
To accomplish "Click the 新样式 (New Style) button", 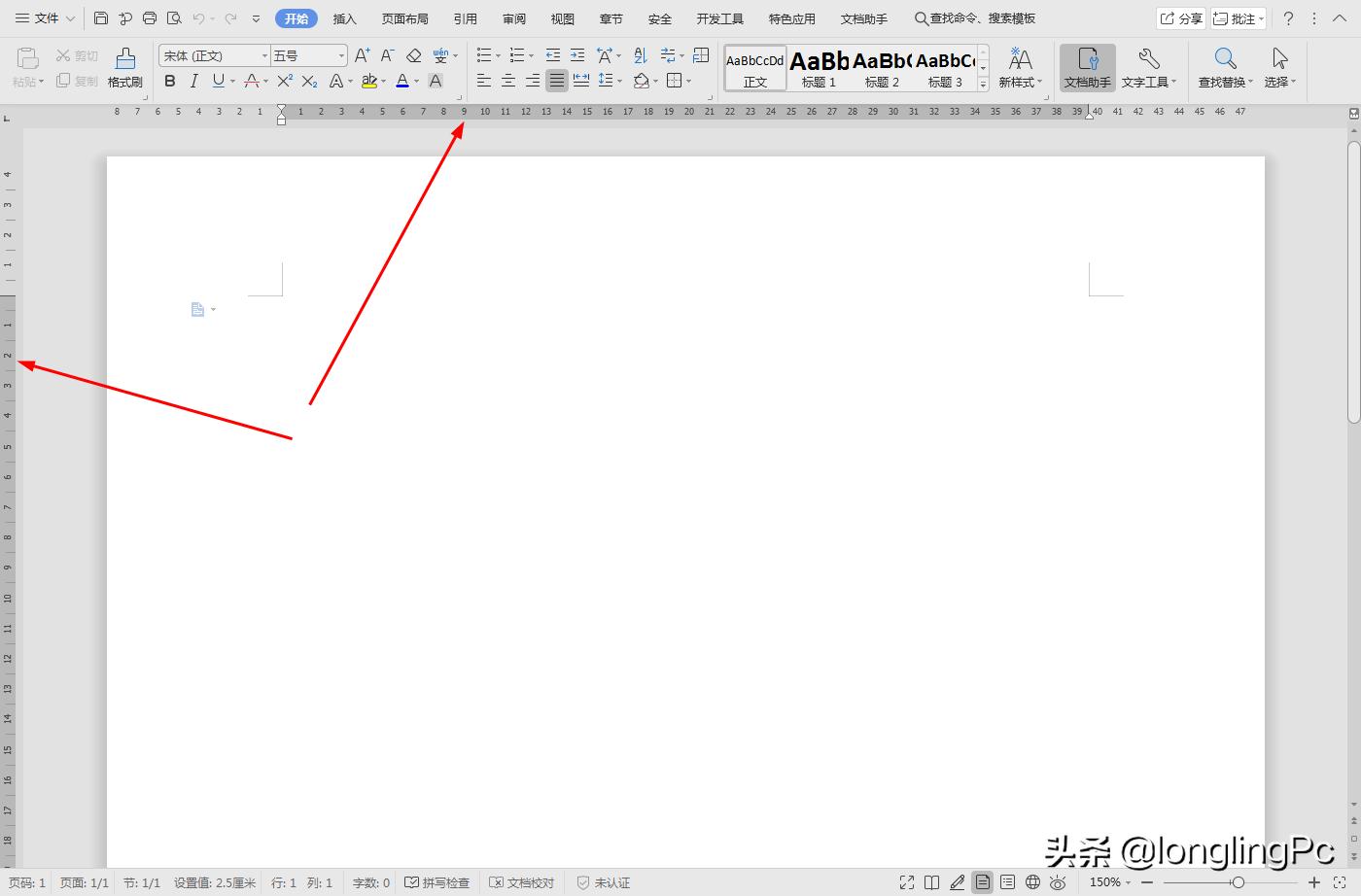I will (x=1020, y=68).
